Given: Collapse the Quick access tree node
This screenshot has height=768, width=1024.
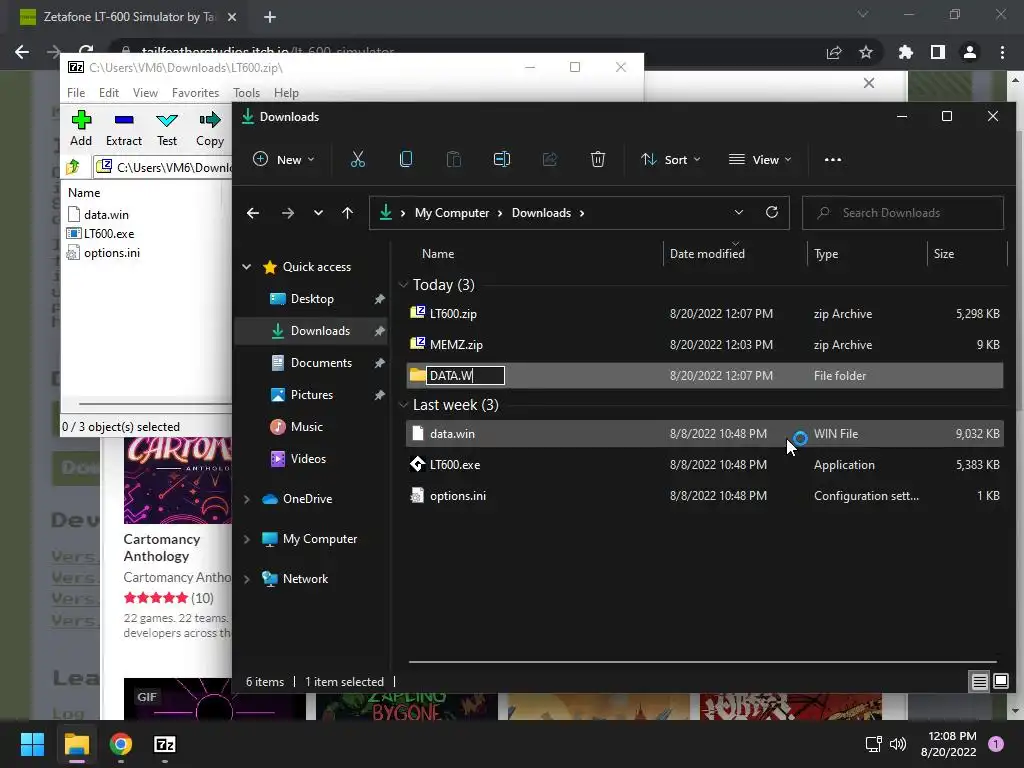Looking at the screenshot, I should coord(247,266).
